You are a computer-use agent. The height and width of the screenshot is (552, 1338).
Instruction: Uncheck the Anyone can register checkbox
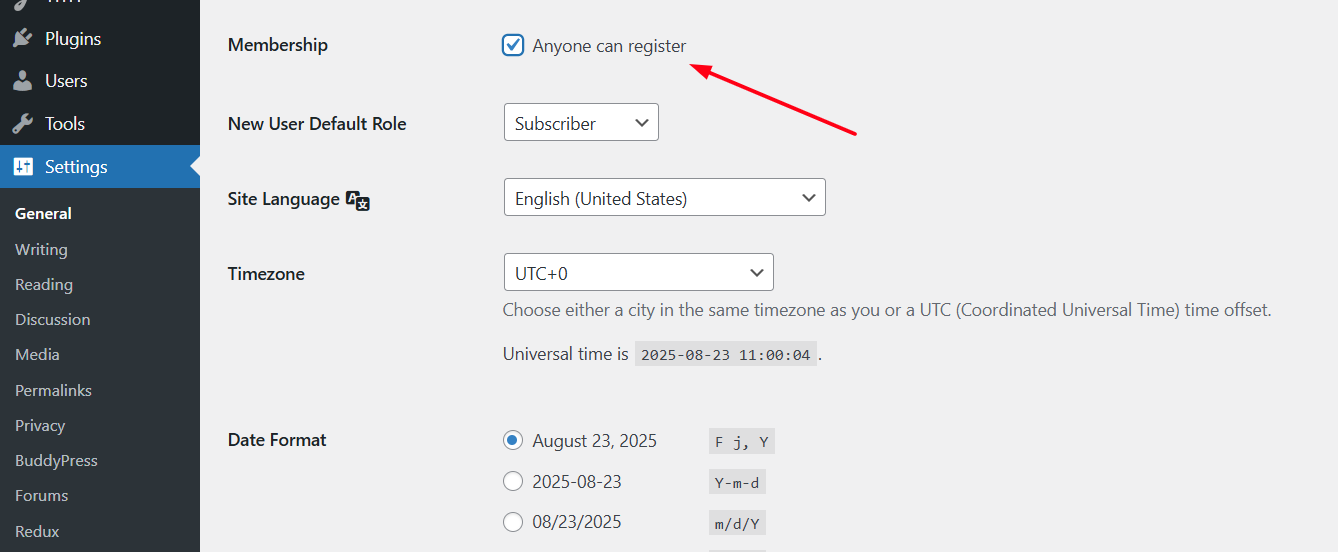513,45
